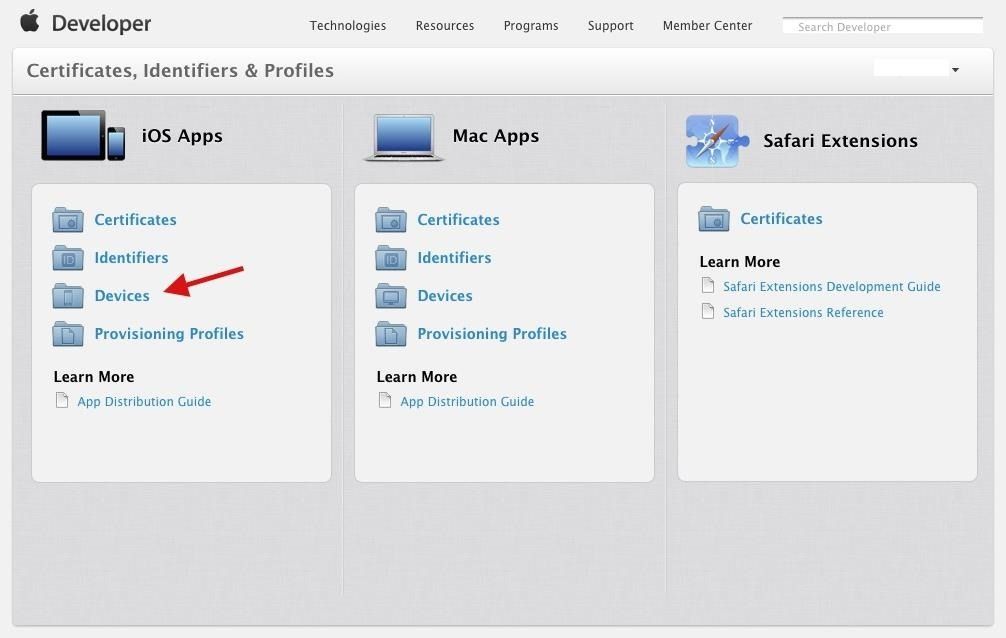Click the document icon beside App Distribution Guide
The width and height of the screenshot is (1006, 638).
click(x=60, y=401)
